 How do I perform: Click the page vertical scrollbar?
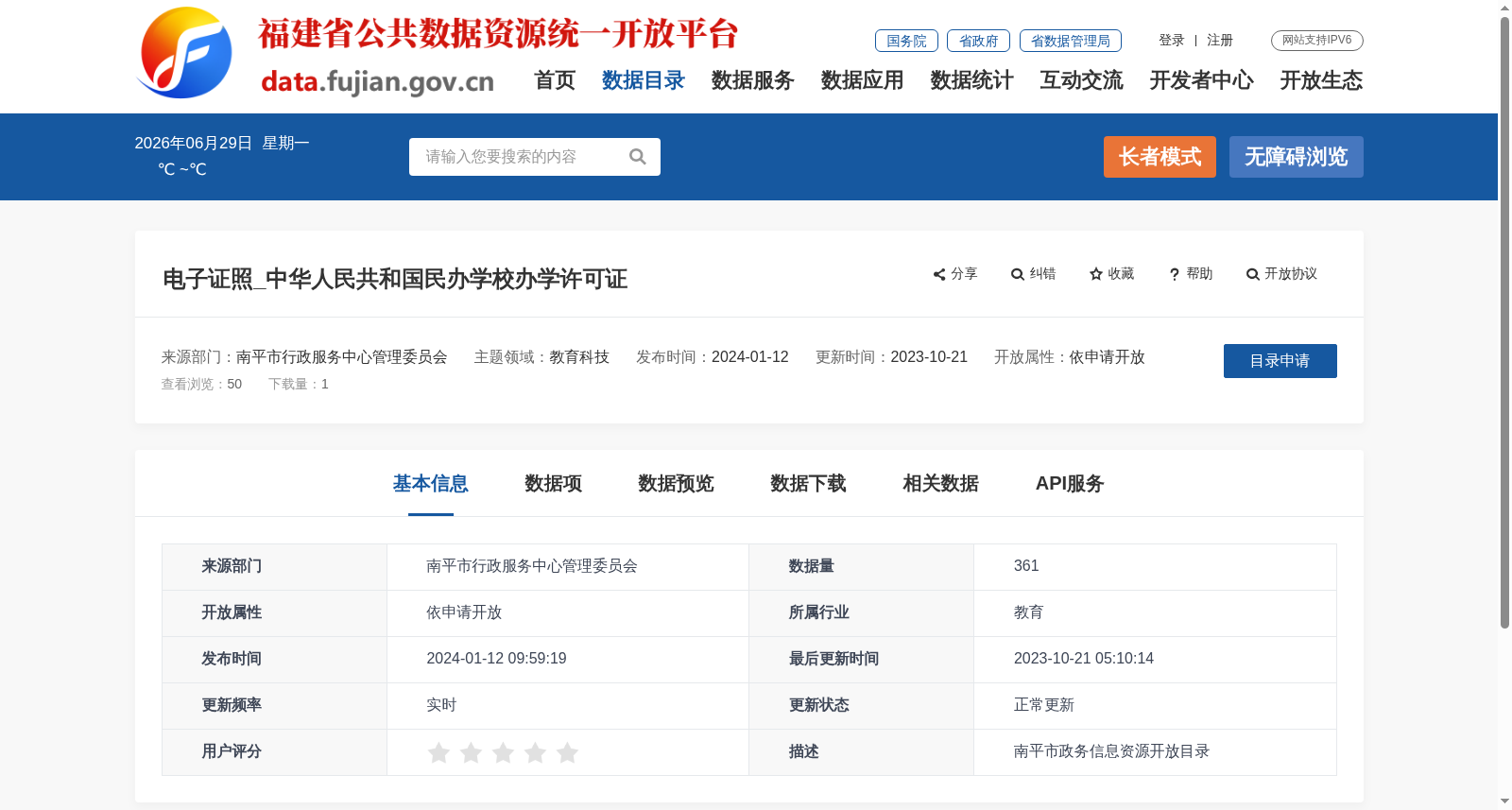pos(1504,321)
